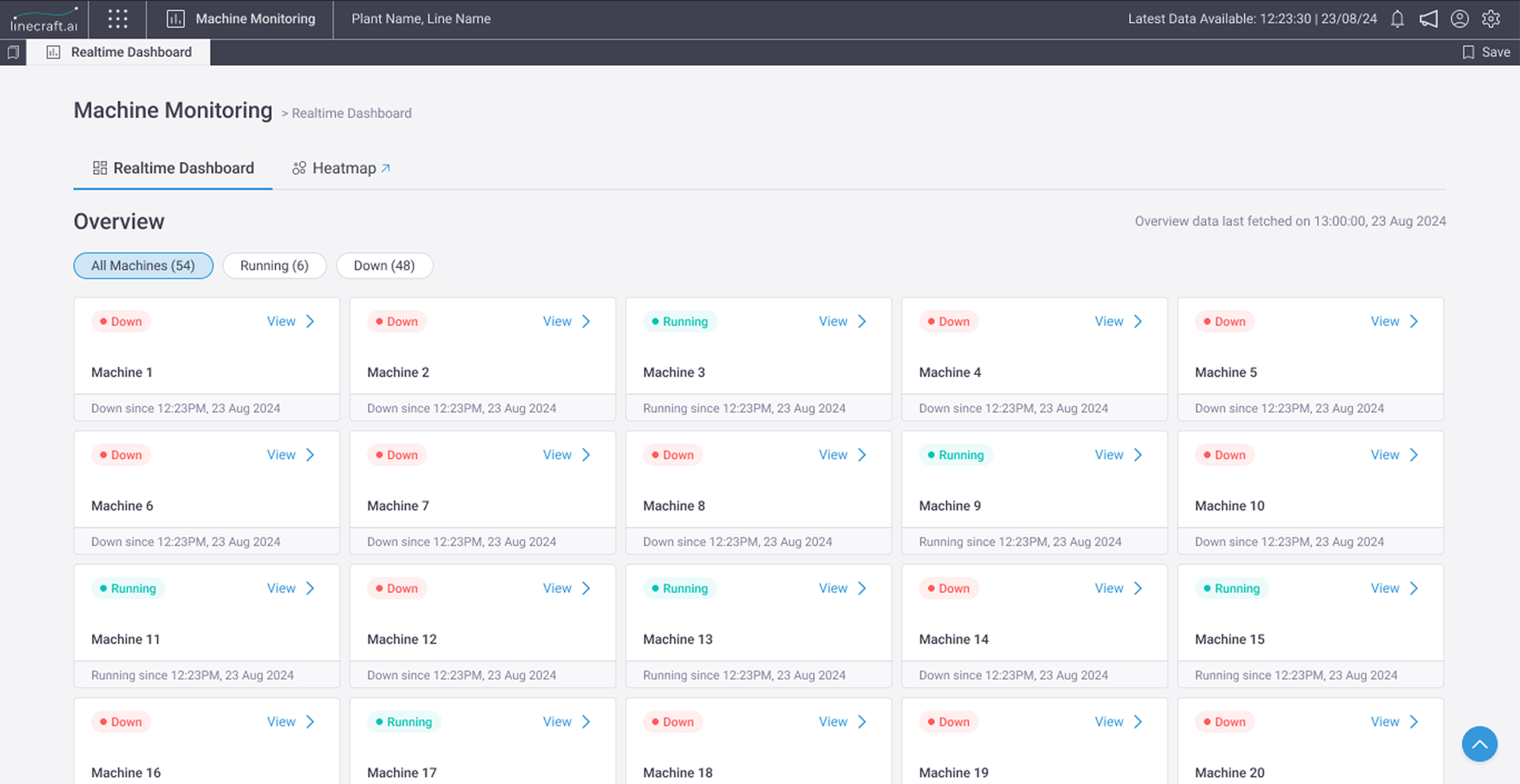Screen dimensions: 1520x784
Task: Click the Running status badge on Machine 11
Action: point(128,588)
